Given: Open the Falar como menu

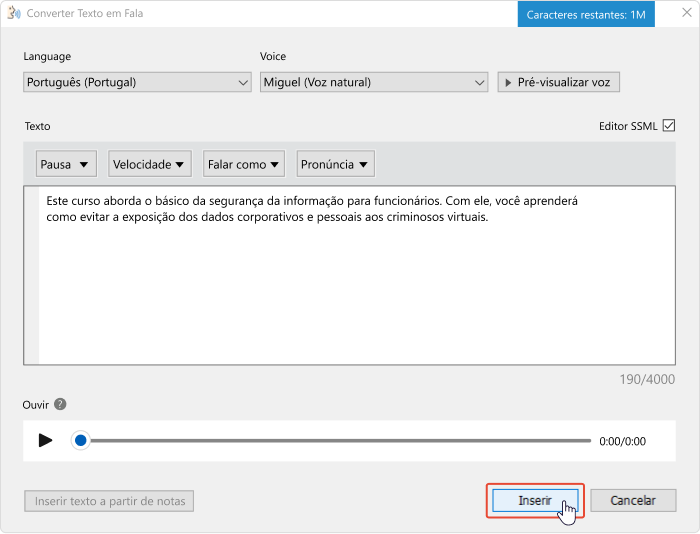Looking at the screenshot, I should pos(244,164).
